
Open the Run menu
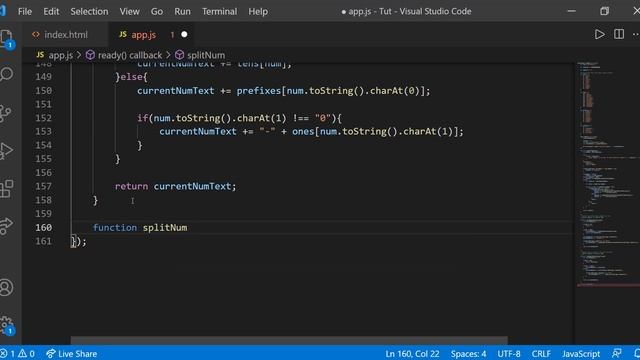coord(182,11)
